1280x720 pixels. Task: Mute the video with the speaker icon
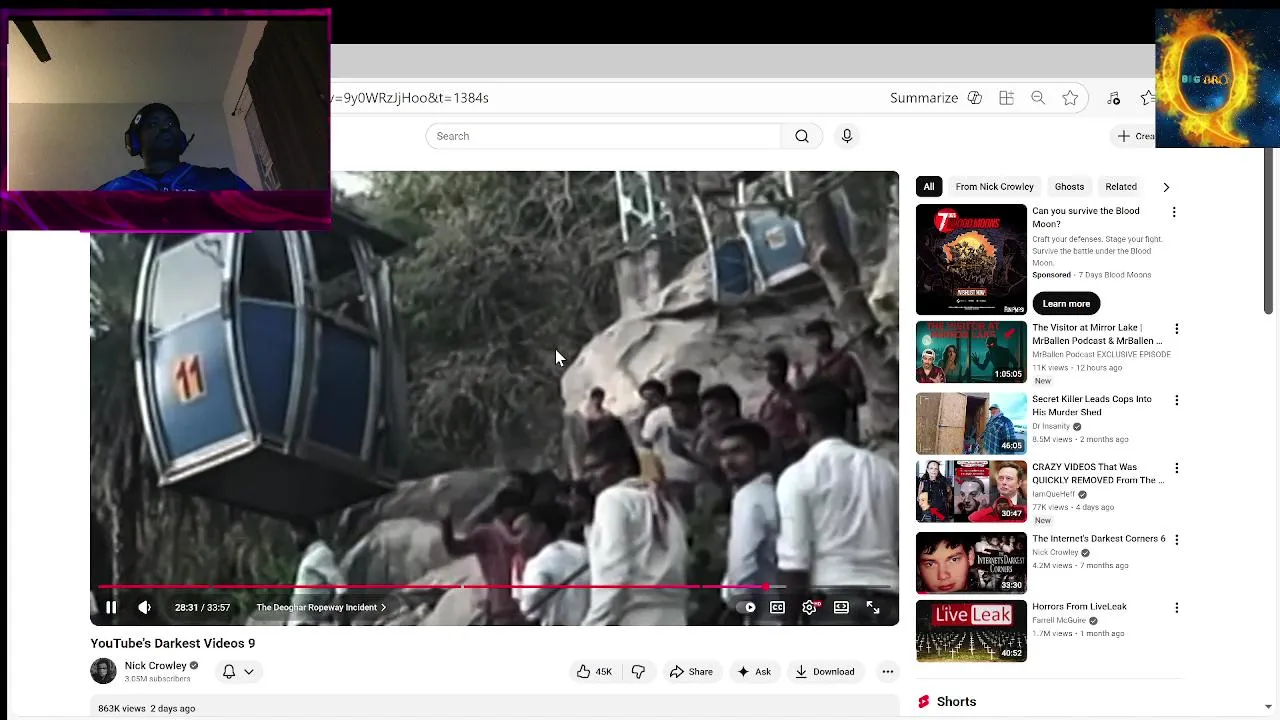tap(144, 607)
